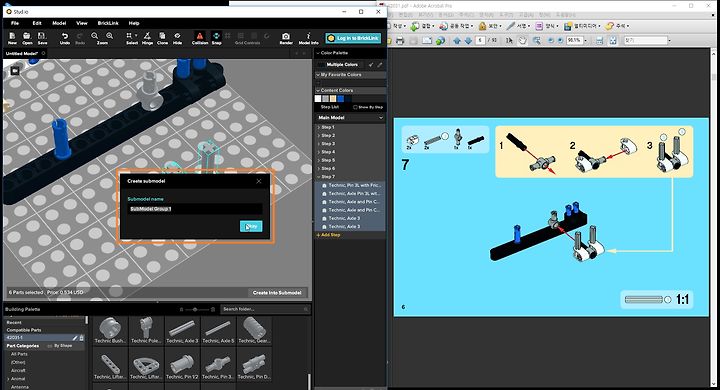The height and width of the screenshot is (390, 720).
Task: Click the New file icon in Stud.io
Action: pos(12,36)
